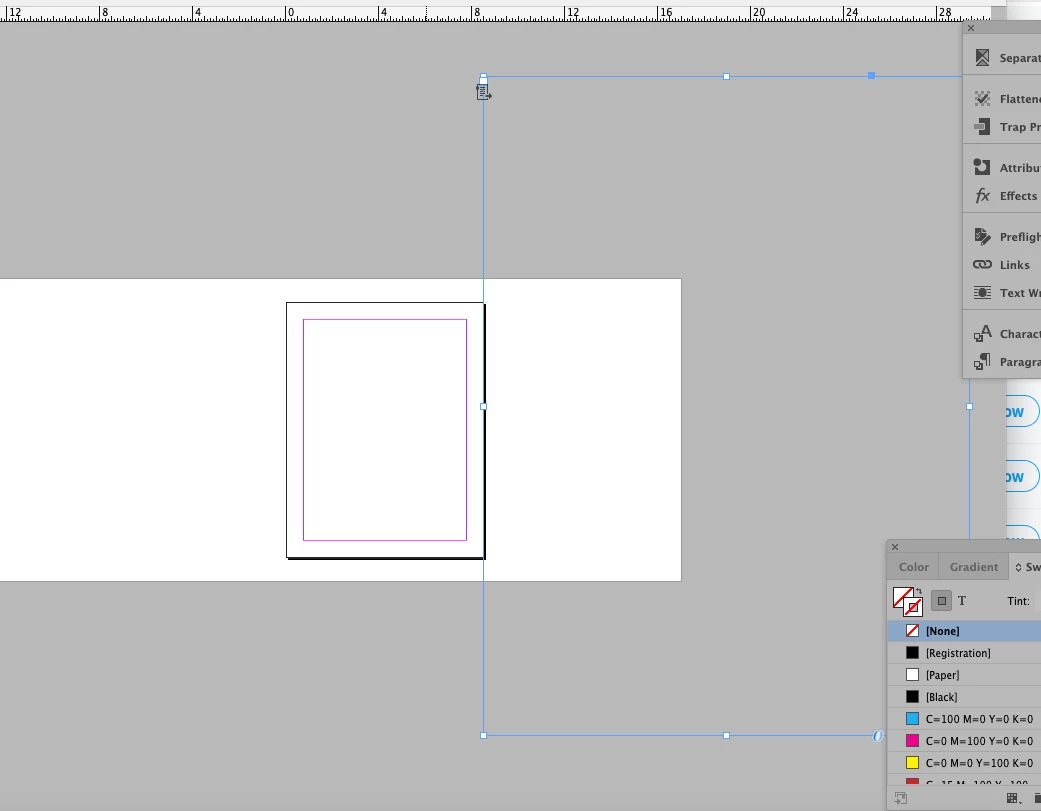
Task: Open the Character Styles panel icon
Action: click(982, 333)
